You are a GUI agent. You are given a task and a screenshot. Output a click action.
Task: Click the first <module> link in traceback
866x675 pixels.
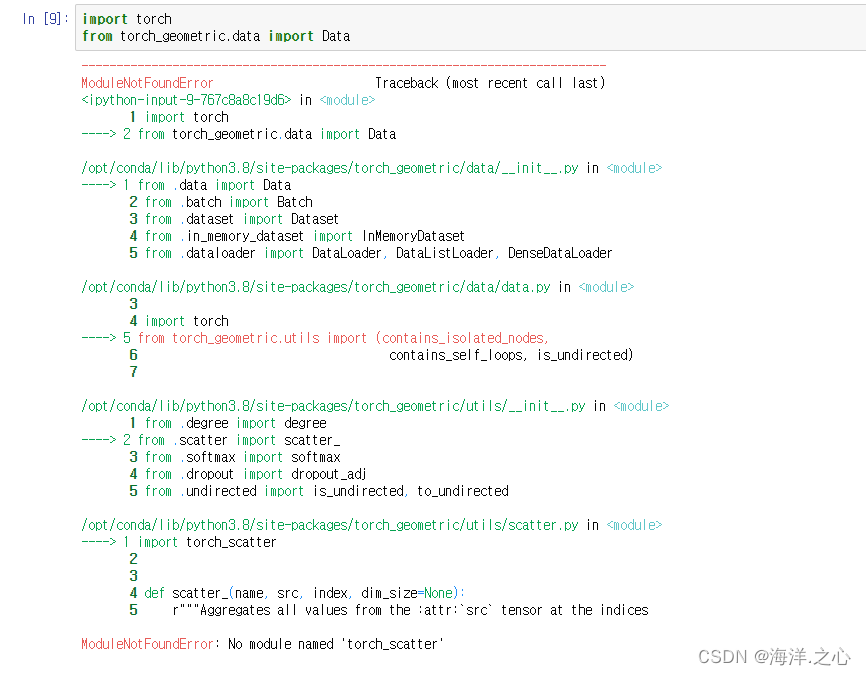point(346,100)
